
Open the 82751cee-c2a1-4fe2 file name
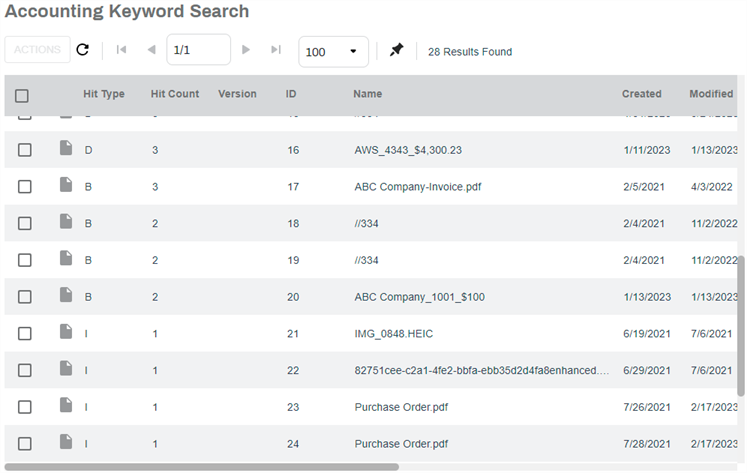coord(482,370)
